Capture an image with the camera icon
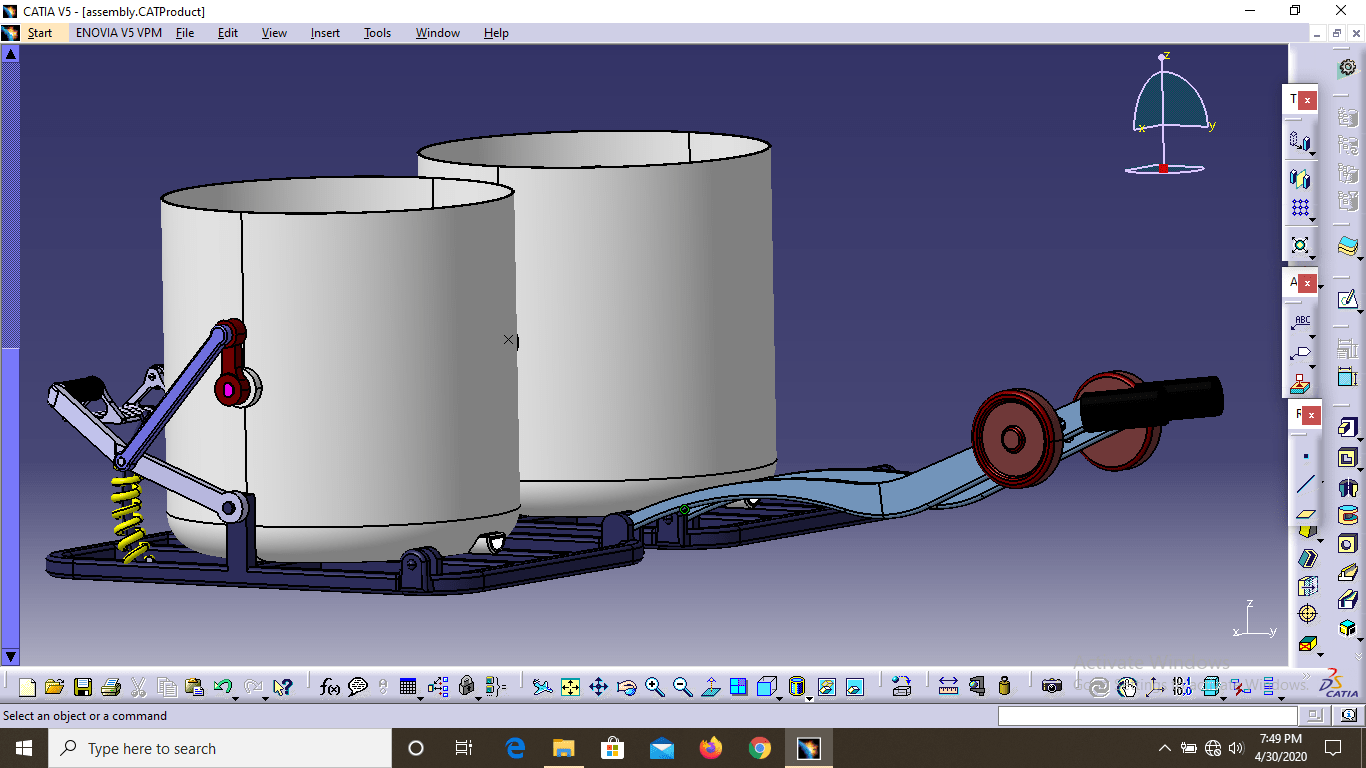 pyautogui.click(x=1052, y=687)
